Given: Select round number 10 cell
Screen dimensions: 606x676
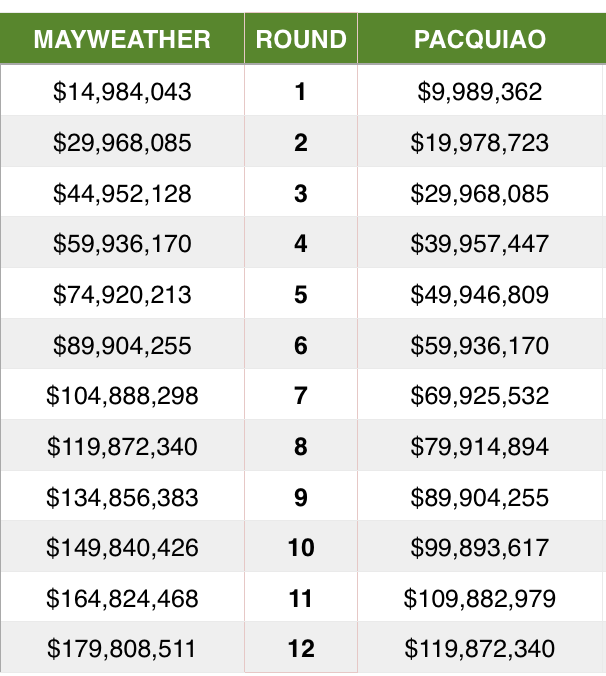Looking at the screenshot, I should [301, 547].
